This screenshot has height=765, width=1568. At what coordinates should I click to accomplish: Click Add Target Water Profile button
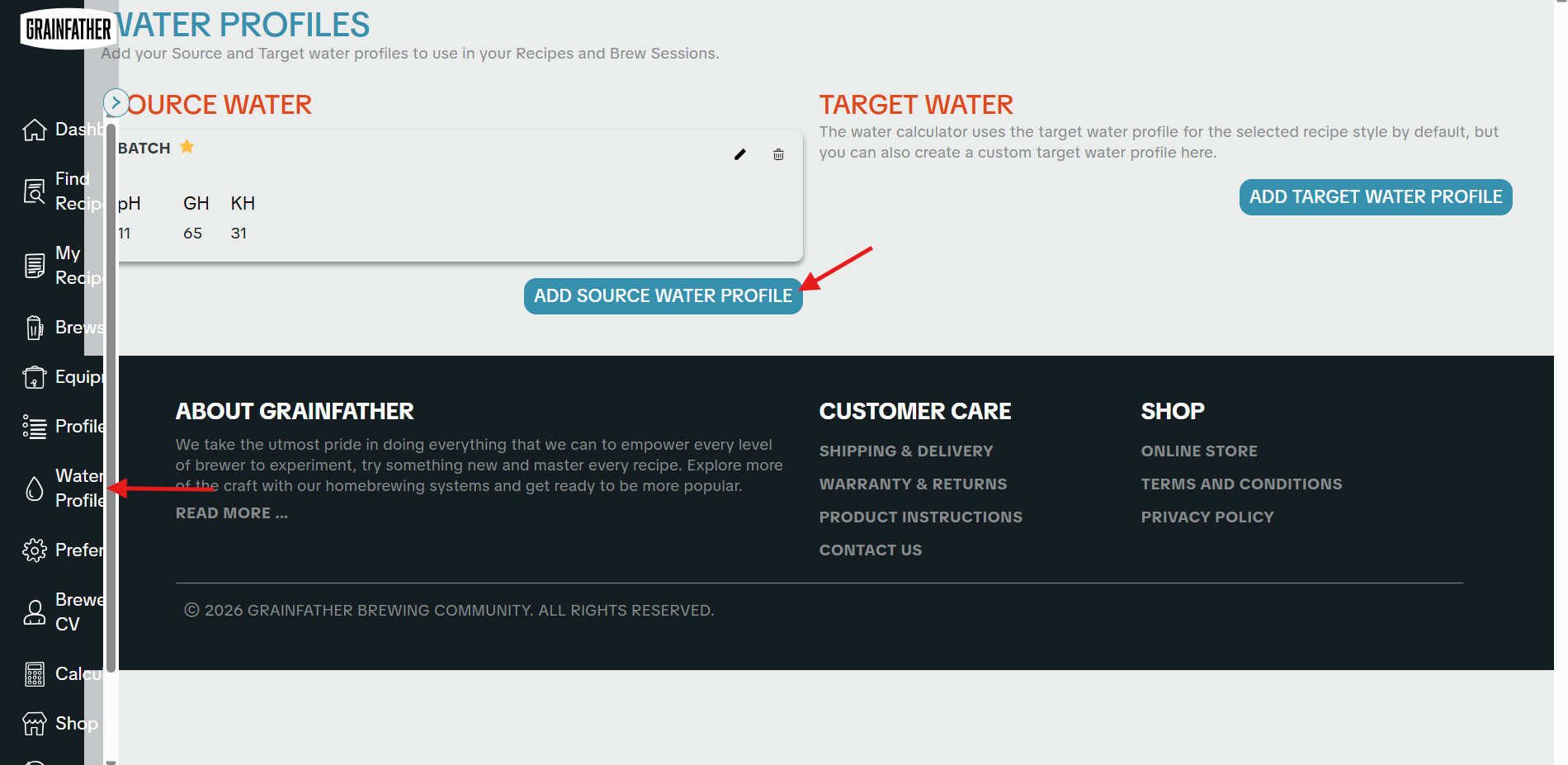(1376, 196)
